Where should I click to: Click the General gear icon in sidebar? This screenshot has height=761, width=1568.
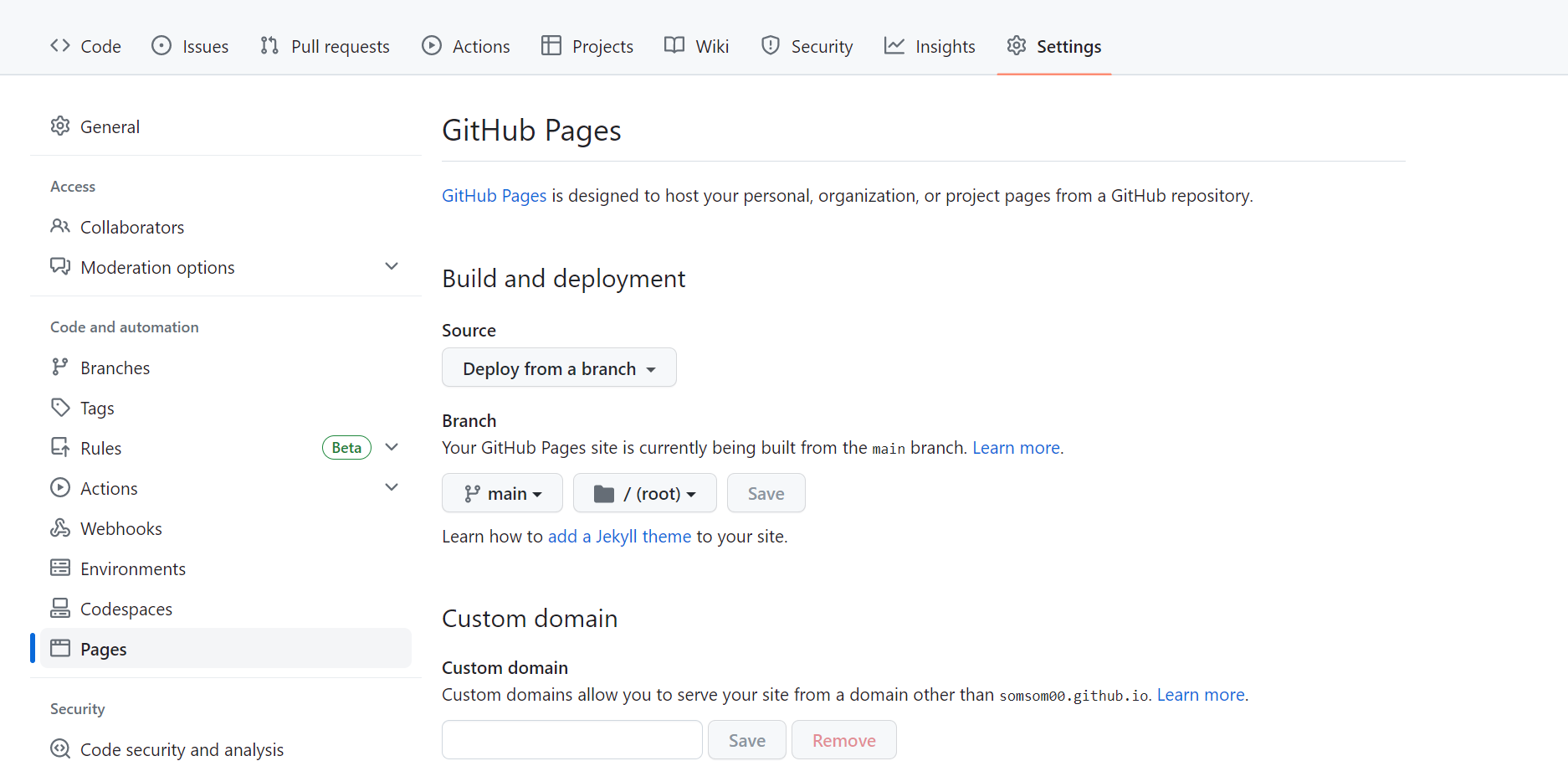pos(60,126)
